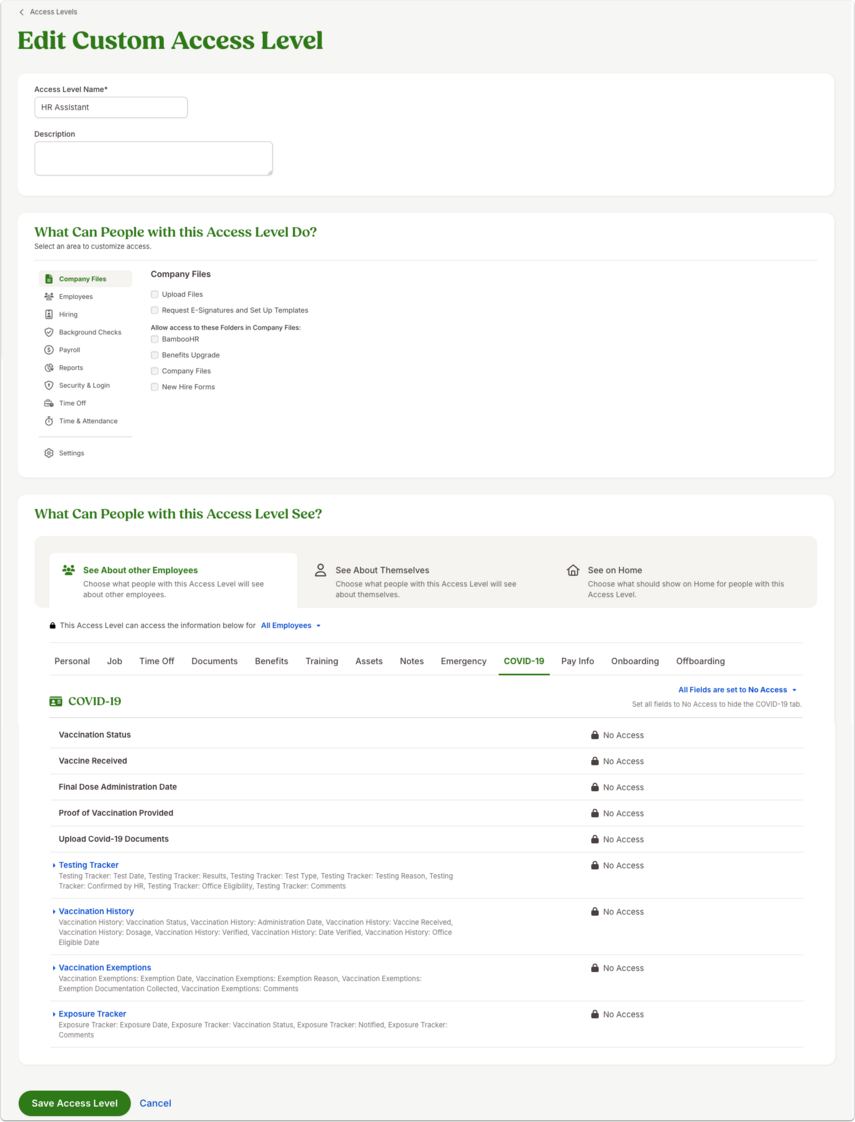The height and width of the screenshot is (1122, 855).
Task: Click the Settings gear icon in sidebar
Action: (x=49, y=454)
